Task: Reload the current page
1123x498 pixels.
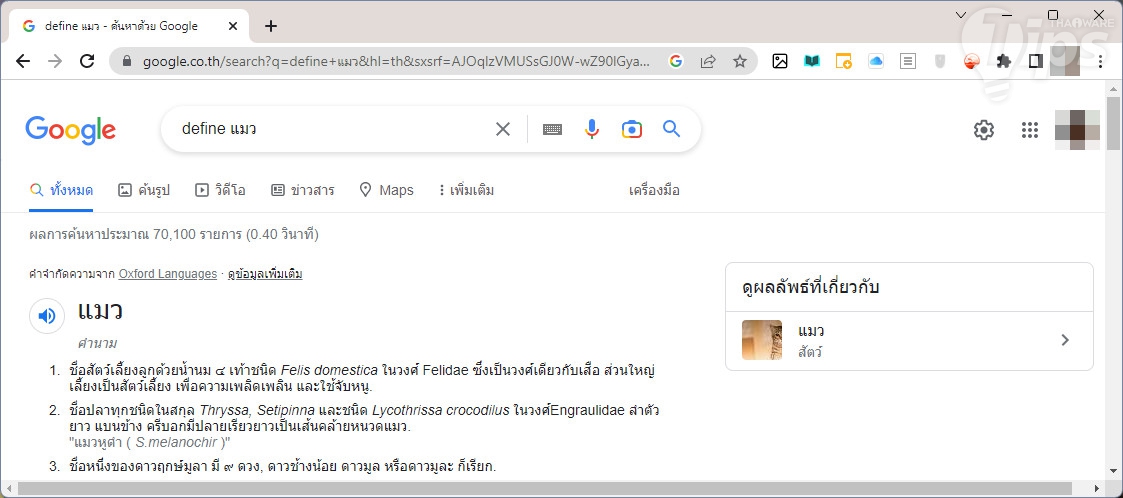Action: pos(87,62)
